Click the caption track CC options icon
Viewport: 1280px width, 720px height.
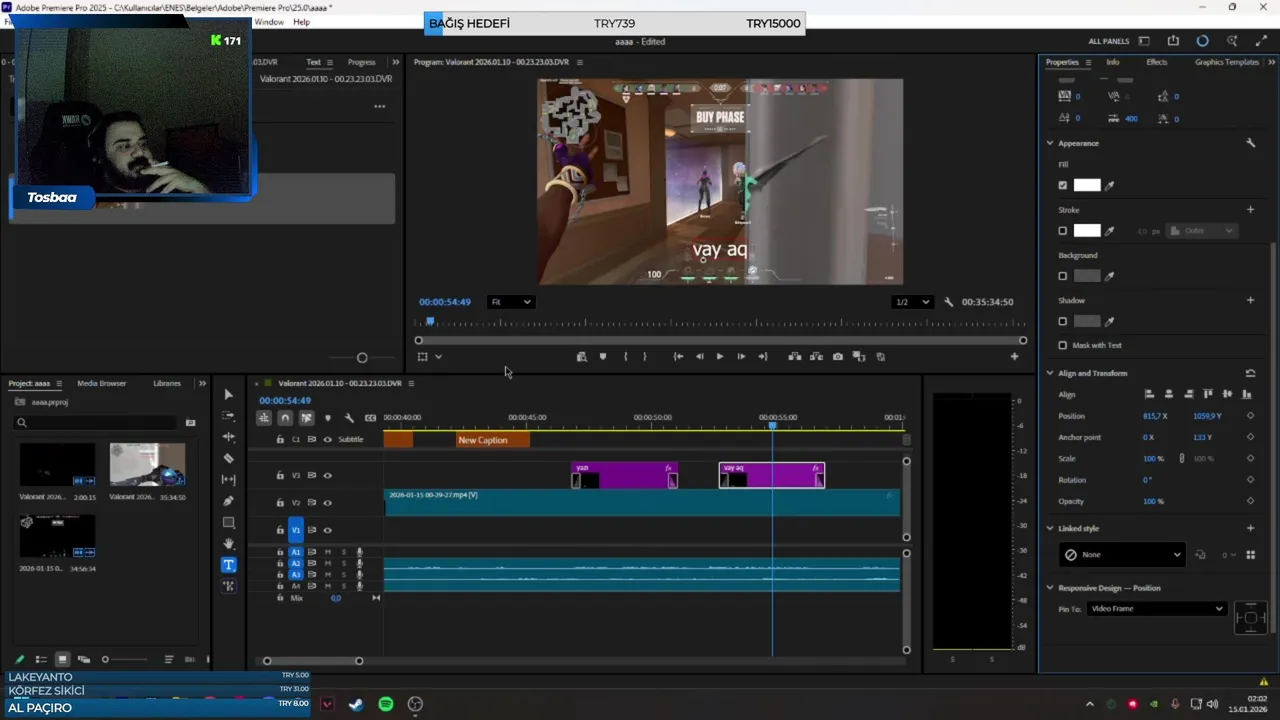click(370, 418)
